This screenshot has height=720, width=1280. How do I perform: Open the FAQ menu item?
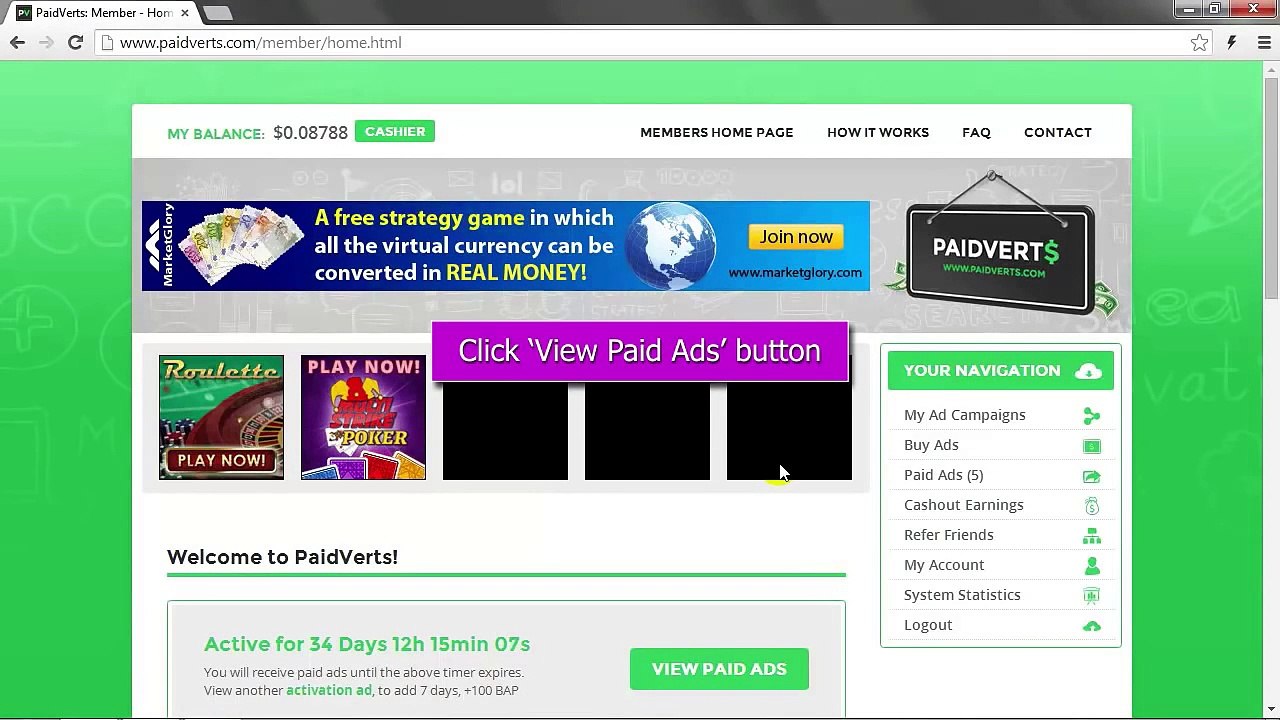(976, 132)
